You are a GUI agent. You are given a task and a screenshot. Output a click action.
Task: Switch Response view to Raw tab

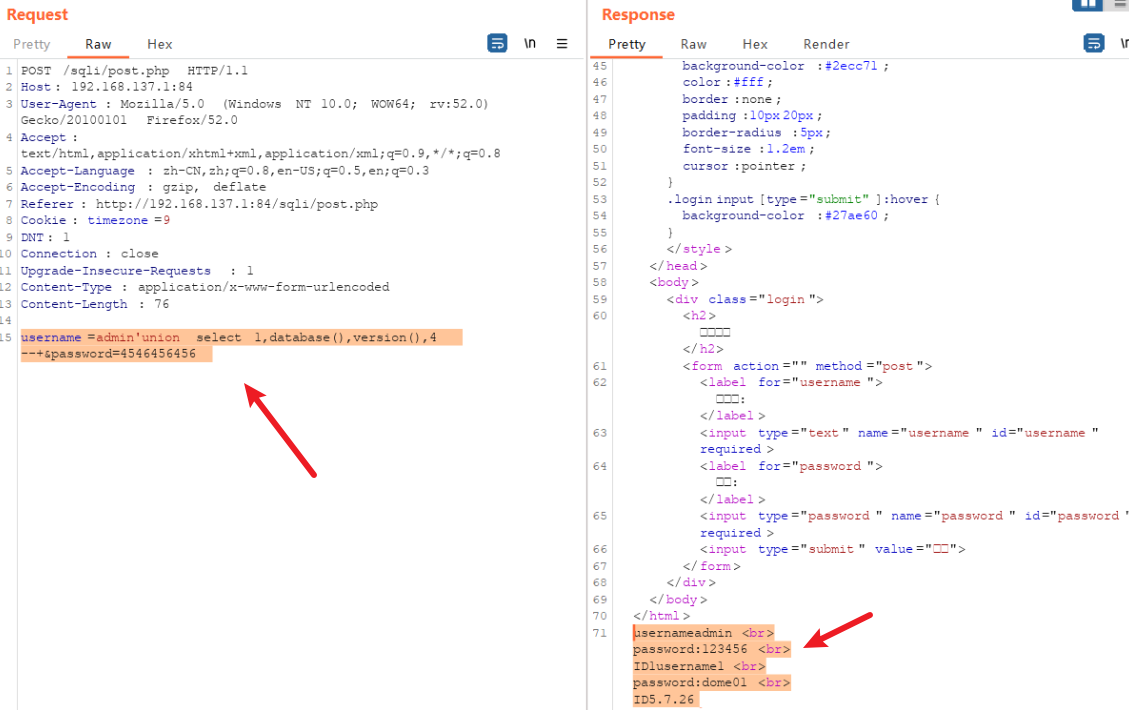point(693,44)
